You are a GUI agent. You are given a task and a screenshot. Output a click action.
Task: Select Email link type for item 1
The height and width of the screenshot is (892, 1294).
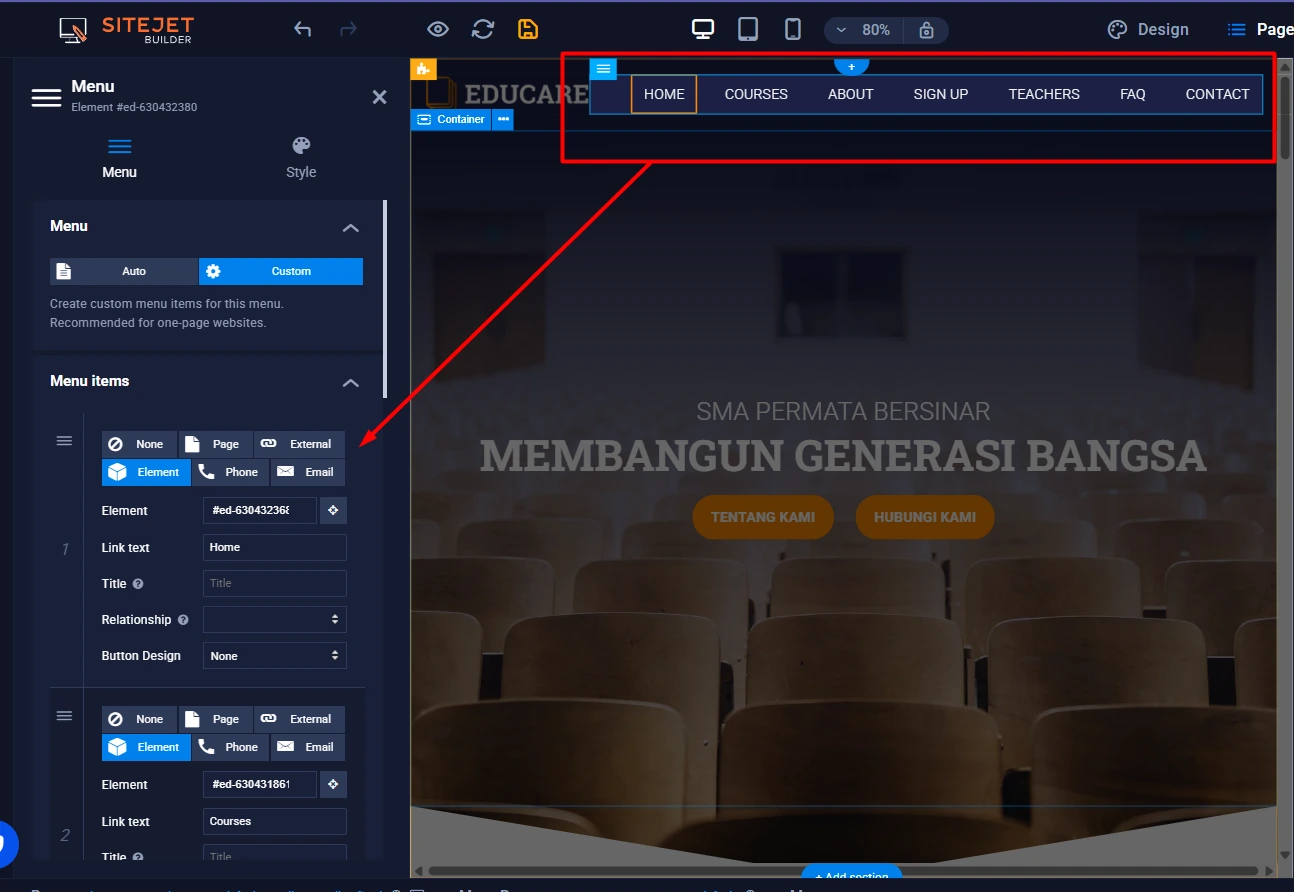(x=307, y=472)
